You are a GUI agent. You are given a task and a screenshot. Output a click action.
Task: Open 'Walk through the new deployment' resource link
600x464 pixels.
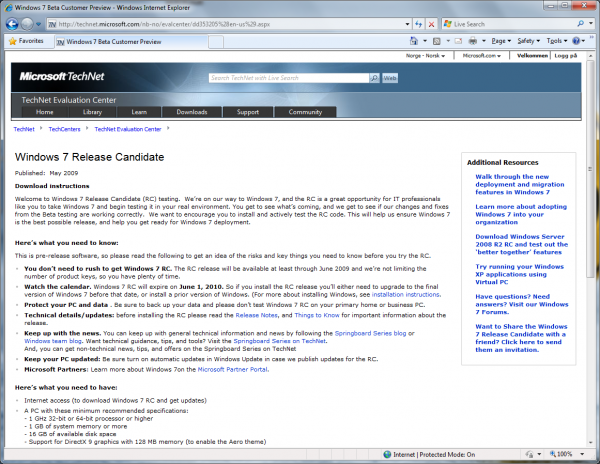click(x=520, y=184)
